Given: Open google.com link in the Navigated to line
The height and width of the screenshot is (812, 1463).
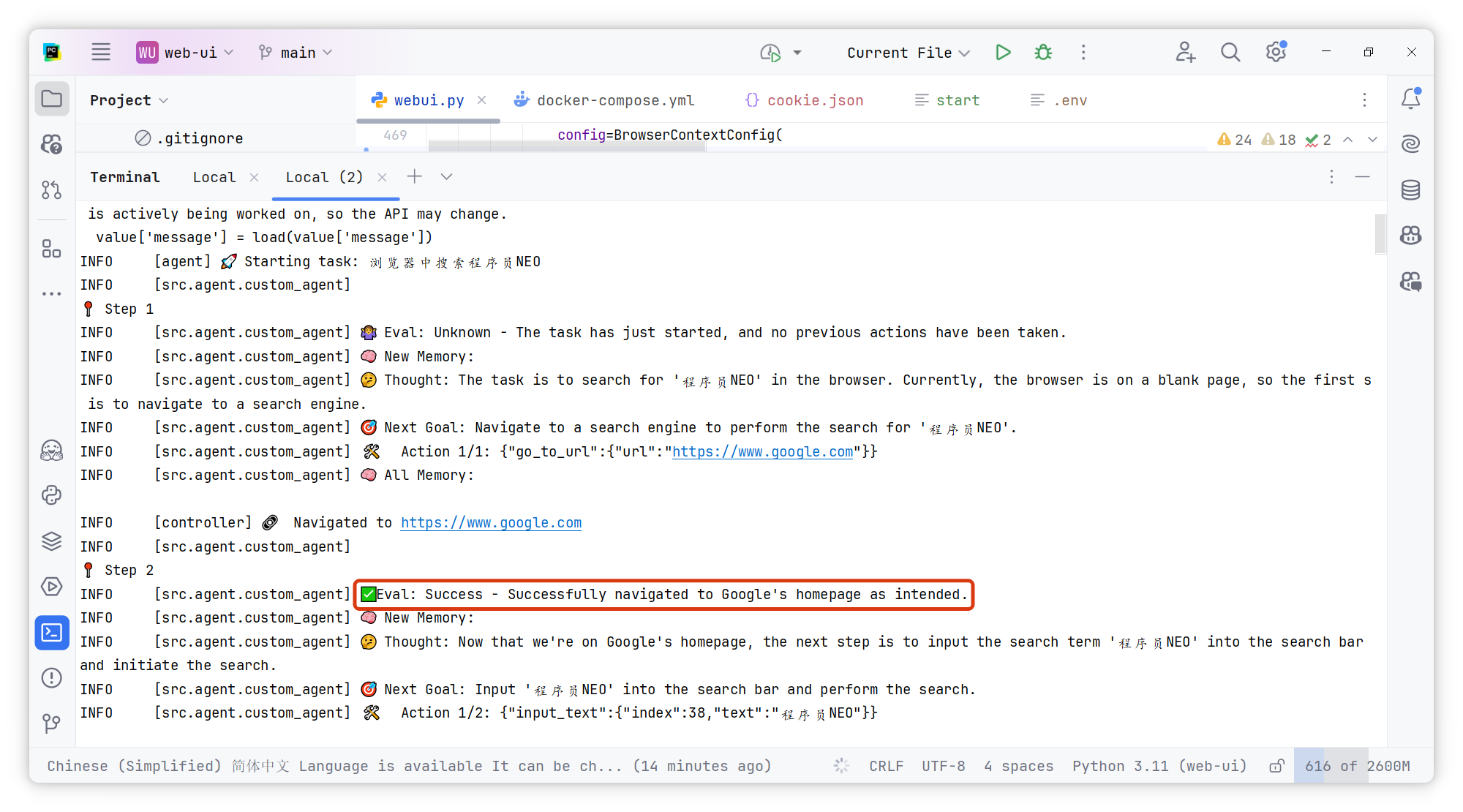Looking at the screenshot, I should 491,522.
